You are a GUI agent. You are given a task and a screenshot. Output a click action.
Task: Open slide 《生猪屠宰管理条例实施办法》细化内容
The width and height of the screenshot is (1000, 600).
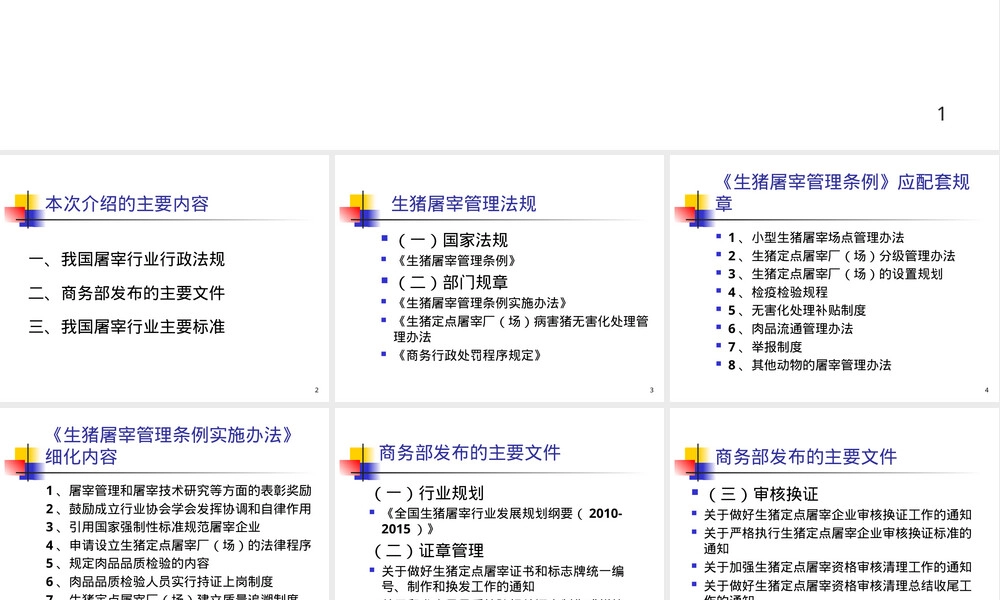pos(165,504)
